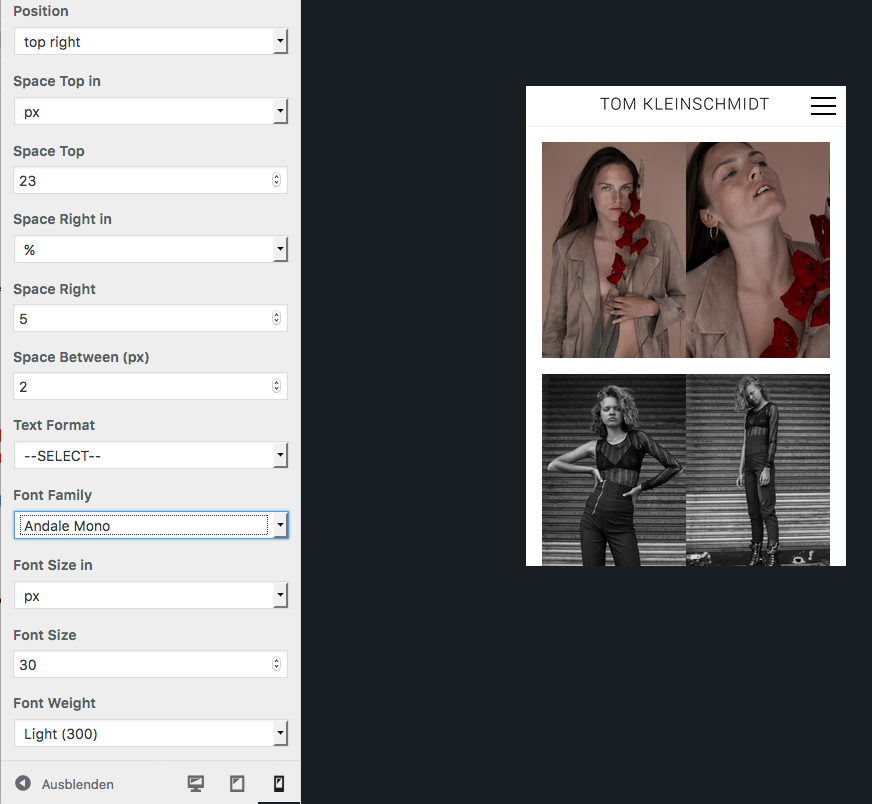This screenshot has width=872, height=804.
Task: Switch to tablet preview device icon
Action: 237,784
